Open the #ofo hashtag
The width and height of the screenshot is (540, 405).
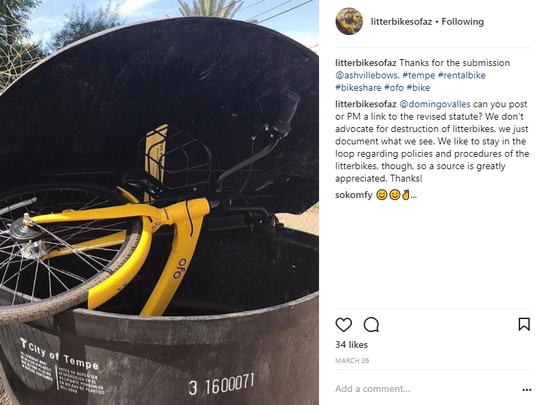click(x=394, y=88)
